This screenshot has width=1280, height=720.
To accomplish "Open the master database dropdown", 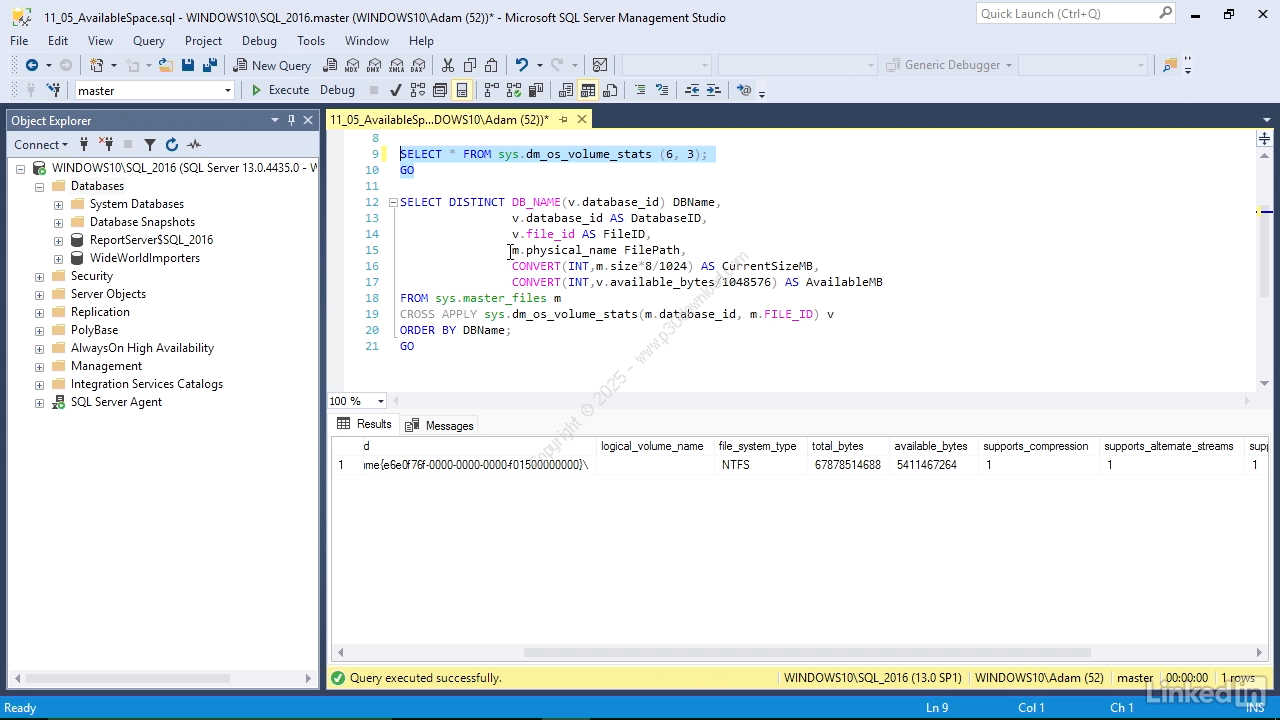I will pos(228,90).
